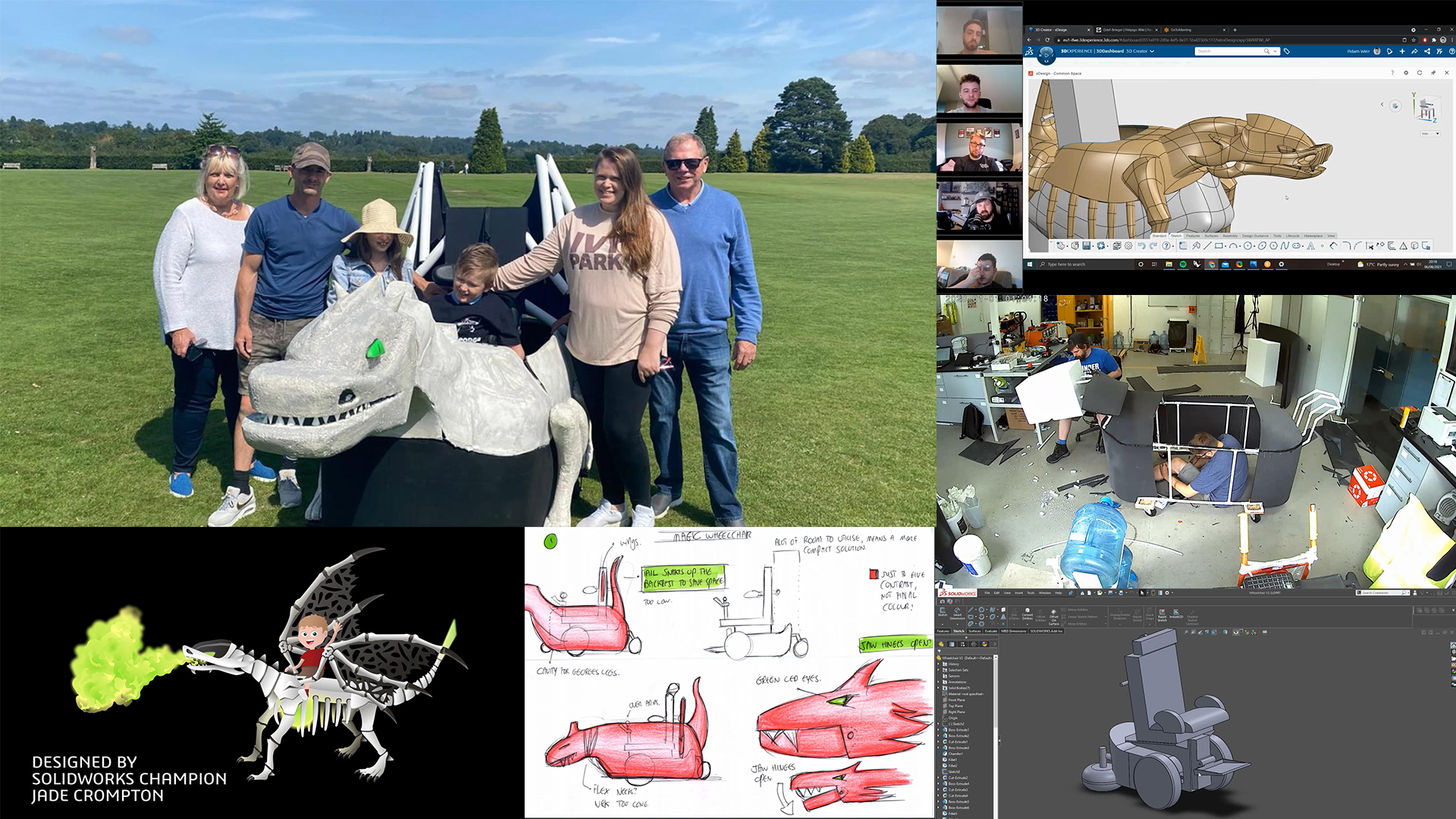
Task: Select the Text sketch tool in xDesign
Action: pyautogui.click(x=1310, y=246)
